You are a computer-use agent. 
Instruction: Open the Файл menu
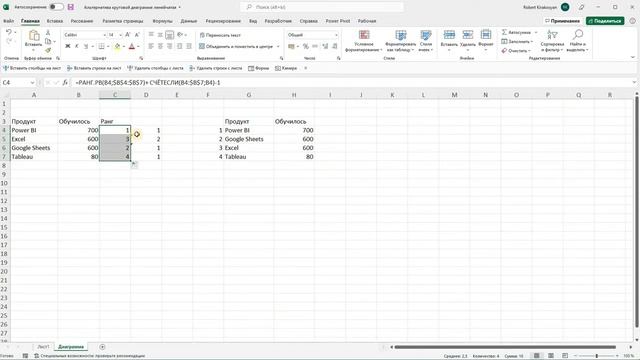click(9, 21)
